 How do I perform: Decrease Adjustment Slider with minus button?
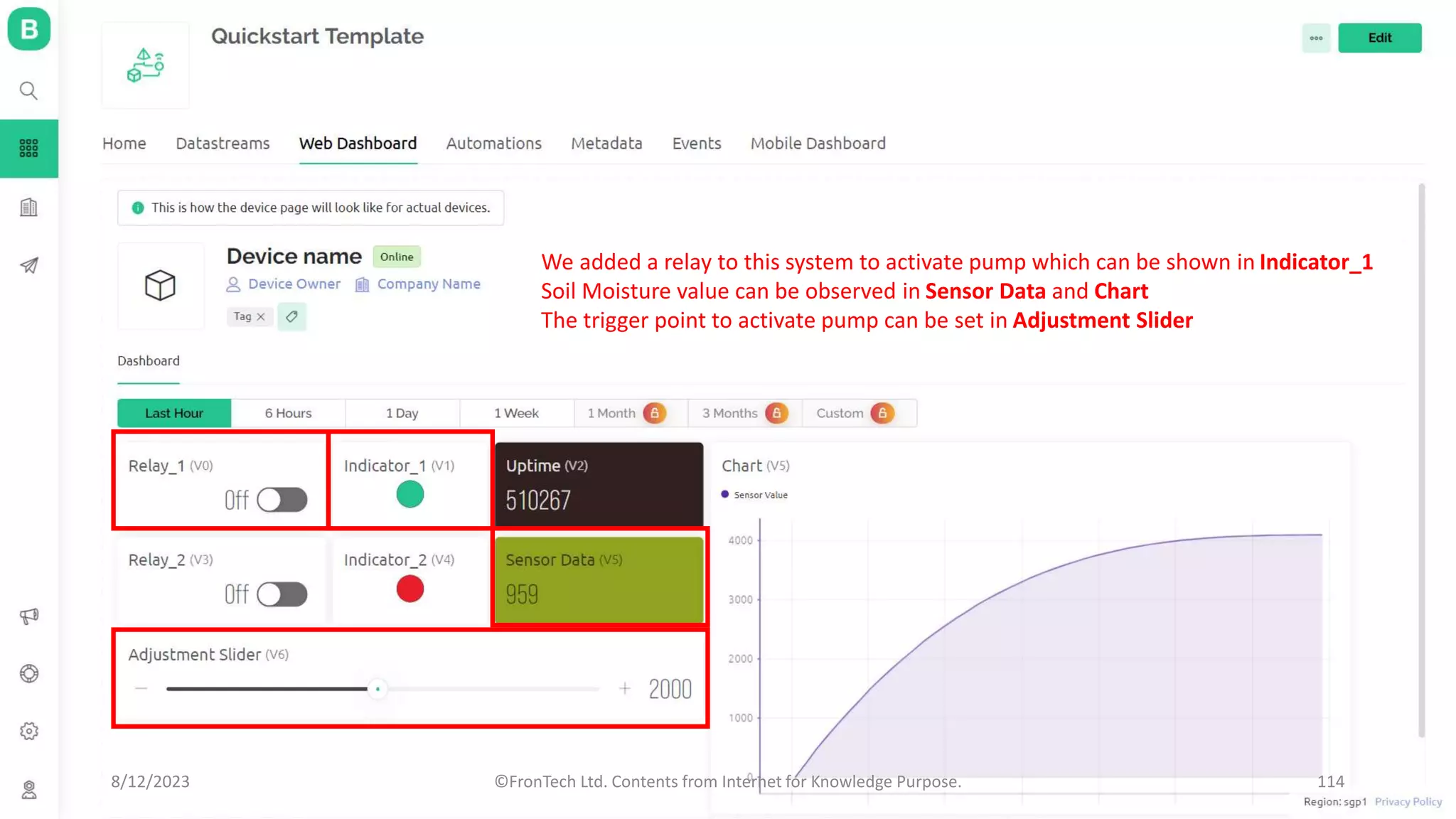tap(141, 689)
